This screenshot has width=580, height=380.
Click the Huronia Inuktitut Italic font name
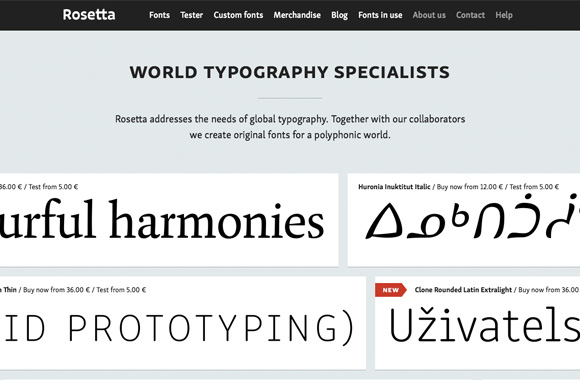(394, 187)
